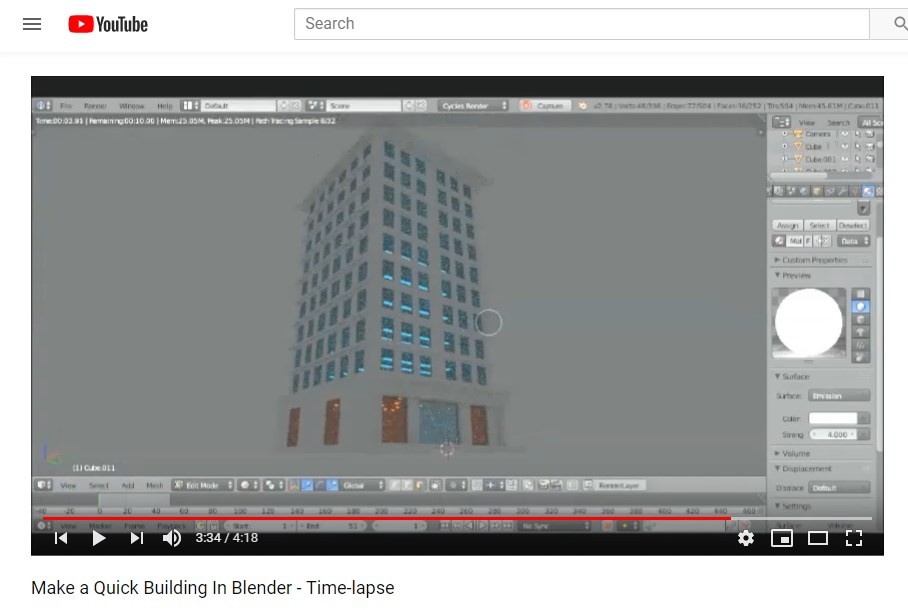Open the Edit Mode dropdown

(203, 485)
